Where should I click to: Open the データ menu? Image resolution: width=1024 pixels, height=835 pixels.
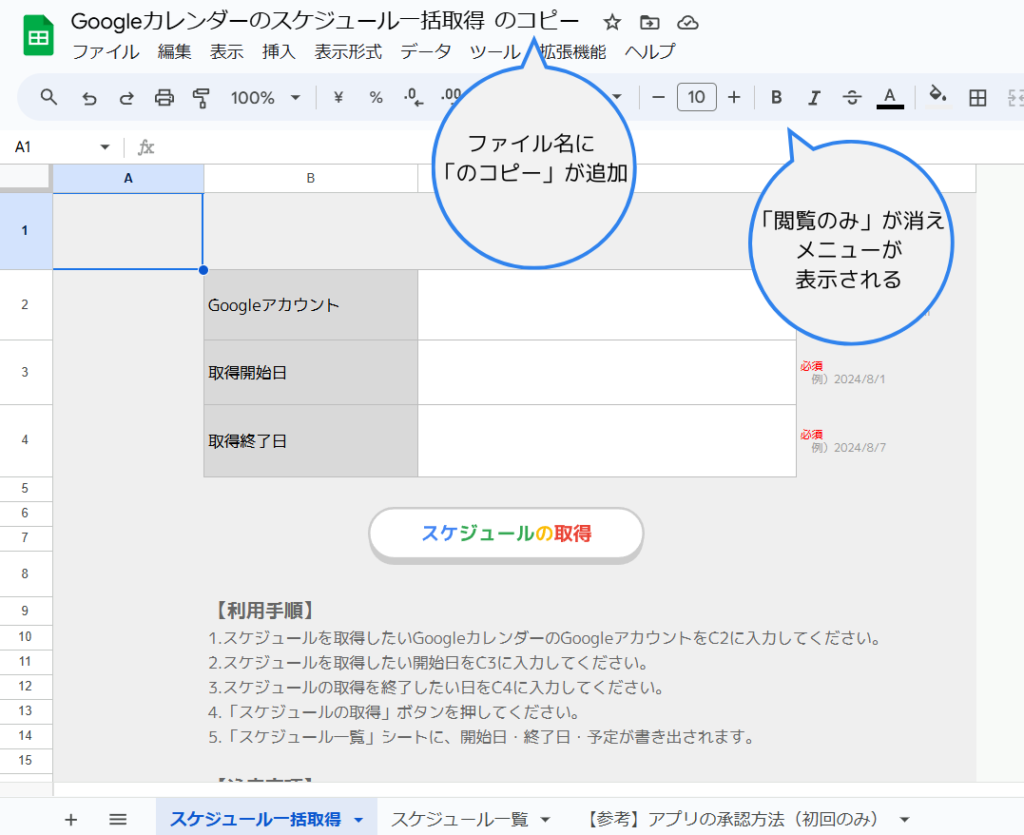(426, 52)
